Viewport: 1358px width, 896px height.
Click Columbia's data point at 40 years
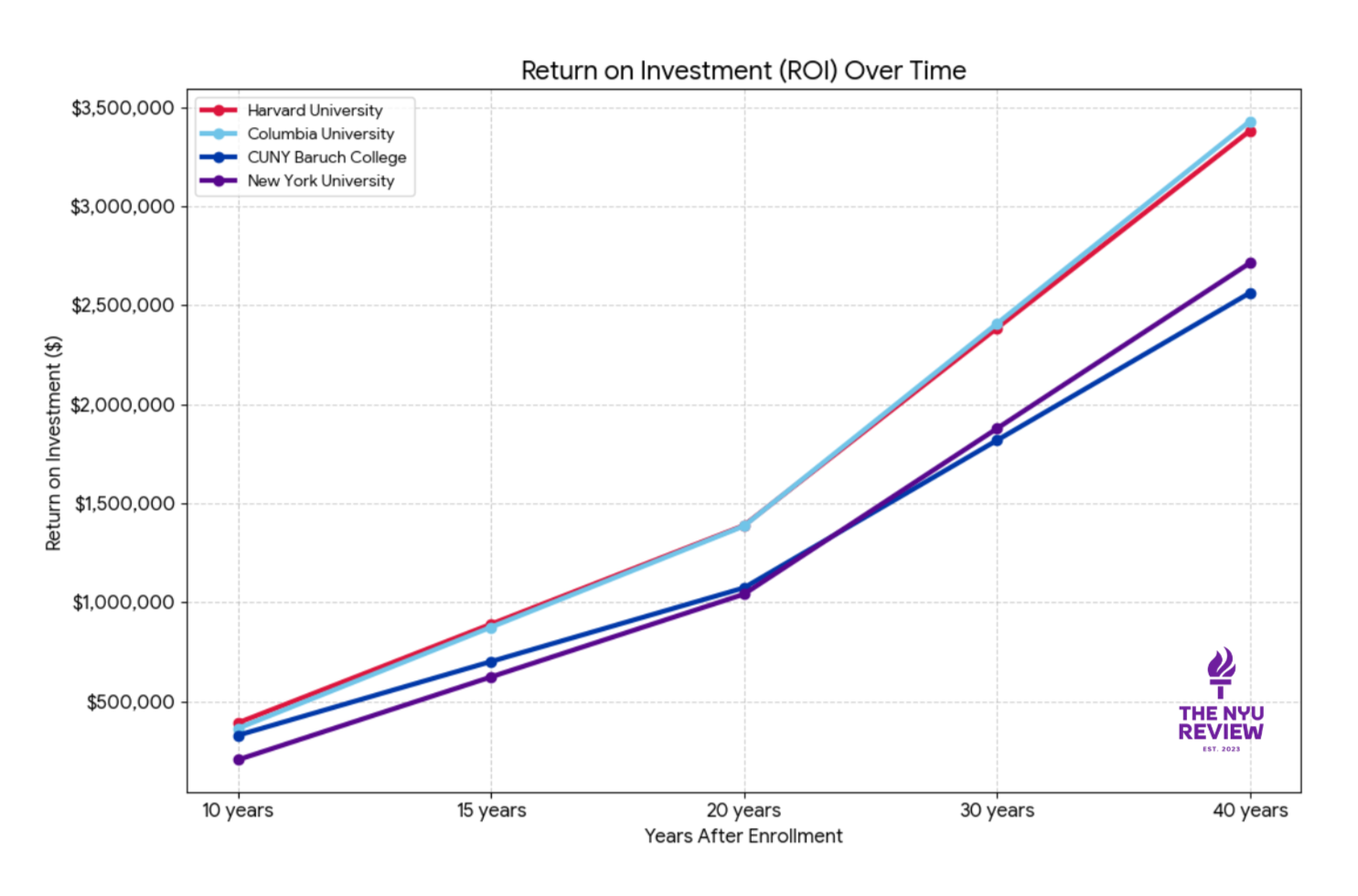(1250, 123)
